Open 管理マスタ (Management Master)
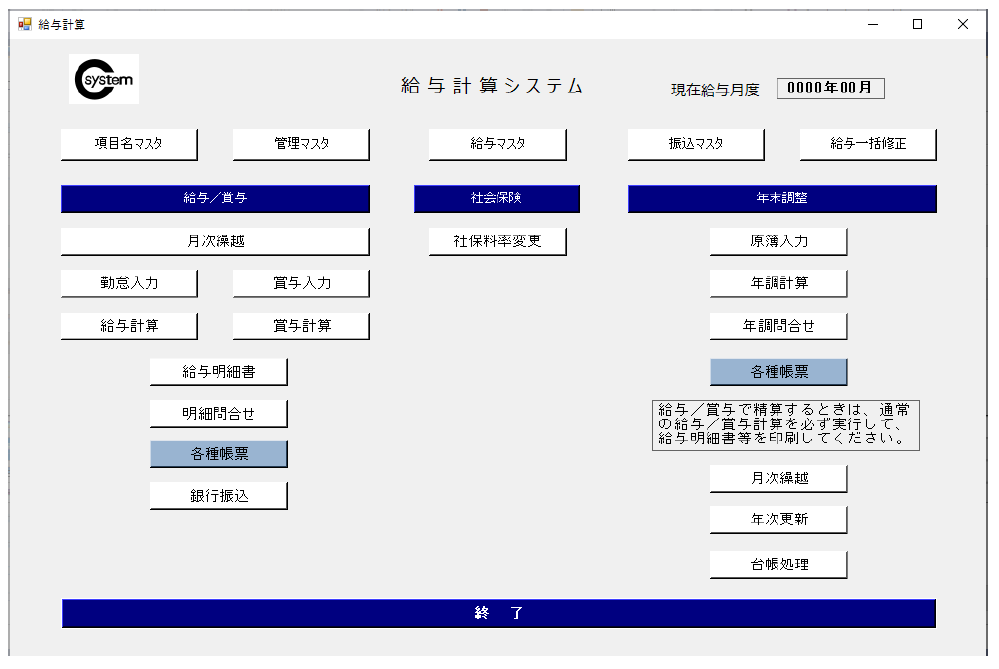This screenshot has width=999, height=669. pos(299,144)
